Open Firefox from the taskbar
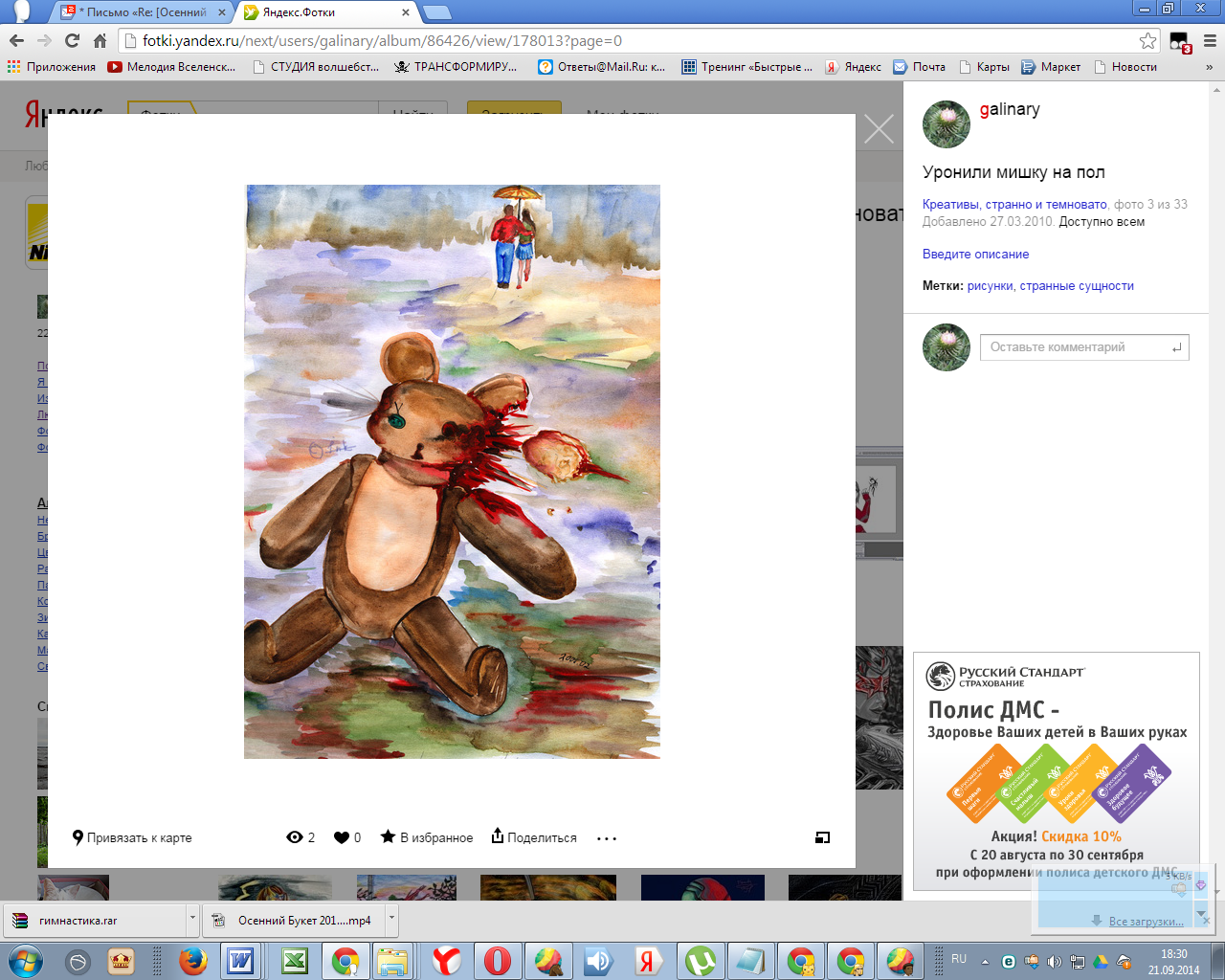Viewport: 1225px width, 980px height. [193, 960]
